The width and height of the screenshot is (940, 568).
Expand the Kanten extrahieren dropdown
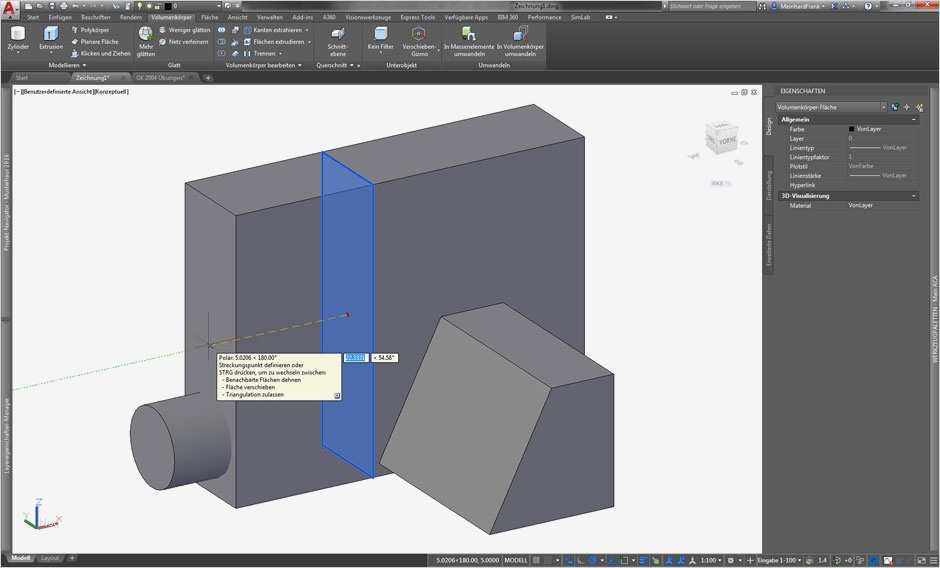point(309,30)
